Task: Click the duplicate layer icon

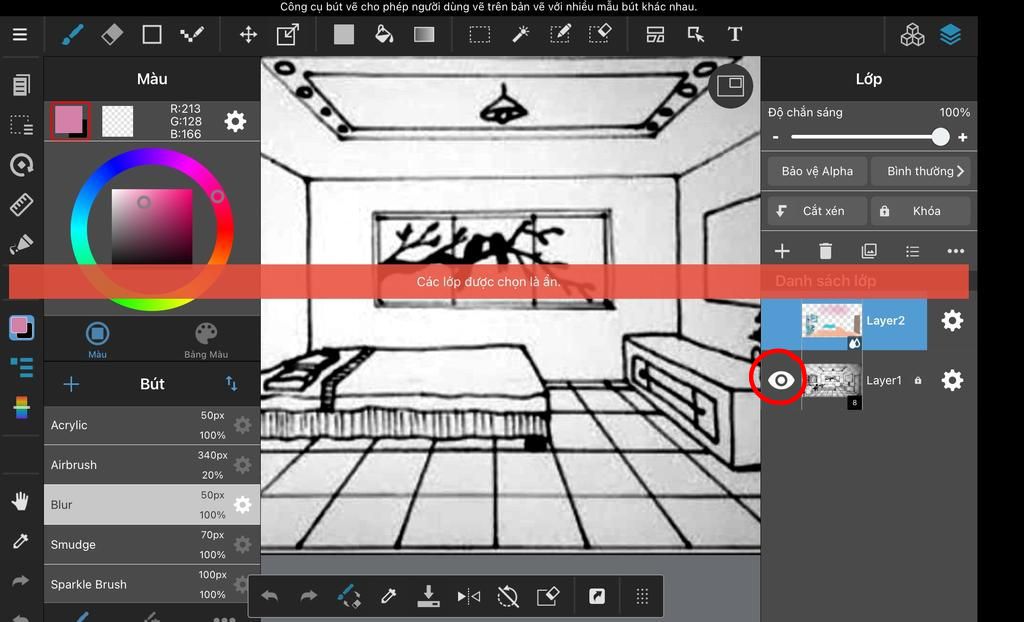Action: [x=869, y=251]
